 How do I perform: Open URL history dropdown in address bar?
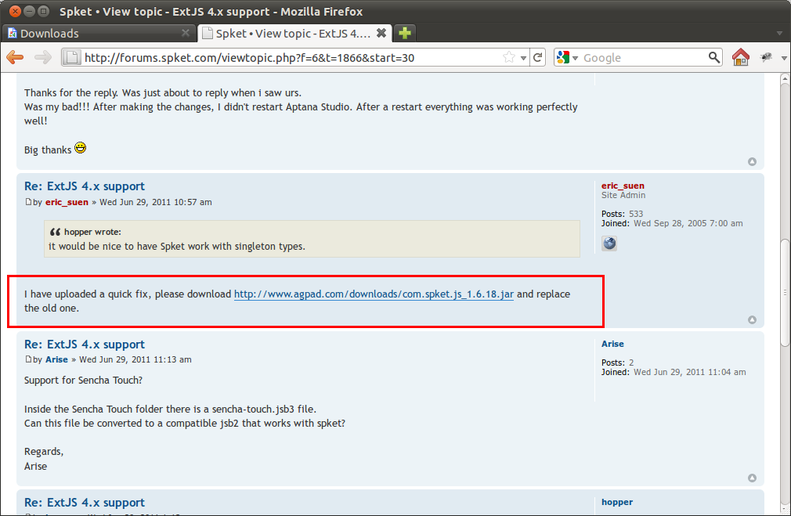524,58
